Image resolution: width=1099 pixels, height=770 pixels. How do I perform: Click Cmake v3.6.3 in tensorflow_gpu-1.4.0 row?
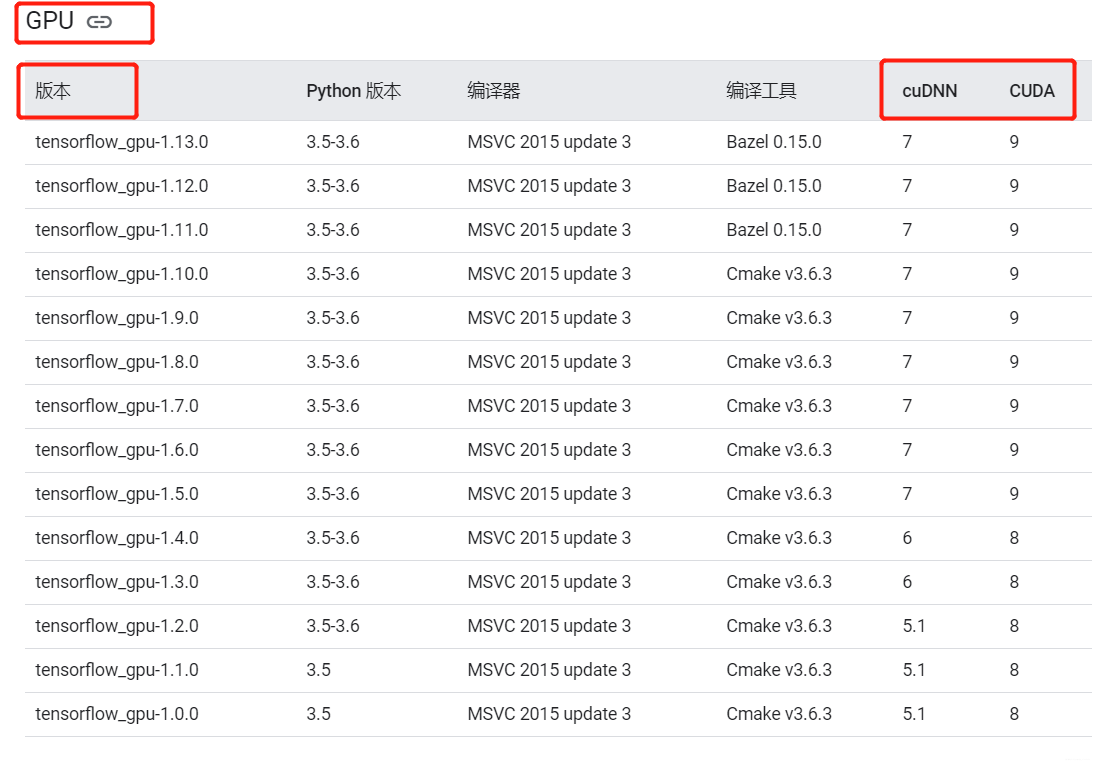[779, 538]
